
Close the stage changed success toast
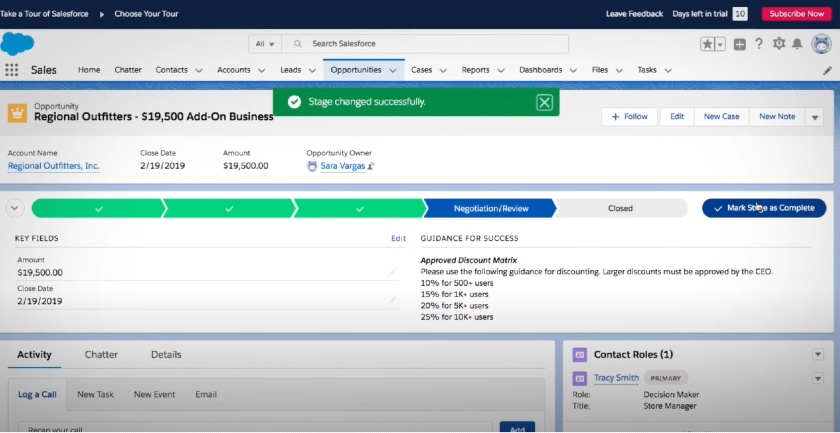pyautogui.click(x=544, y=102)
